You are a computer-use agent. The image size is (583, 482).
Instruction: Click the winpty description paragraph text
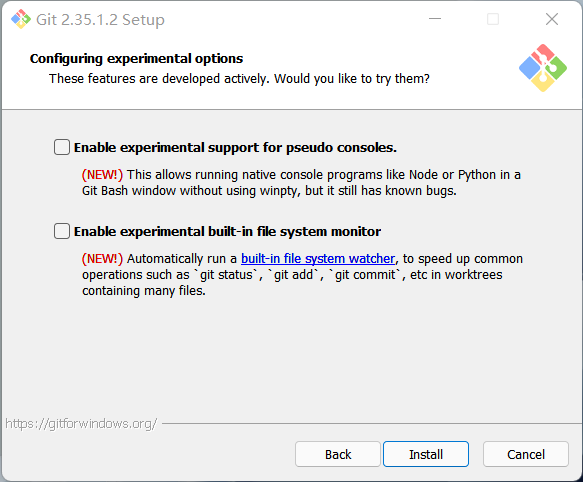click(301, 183)
